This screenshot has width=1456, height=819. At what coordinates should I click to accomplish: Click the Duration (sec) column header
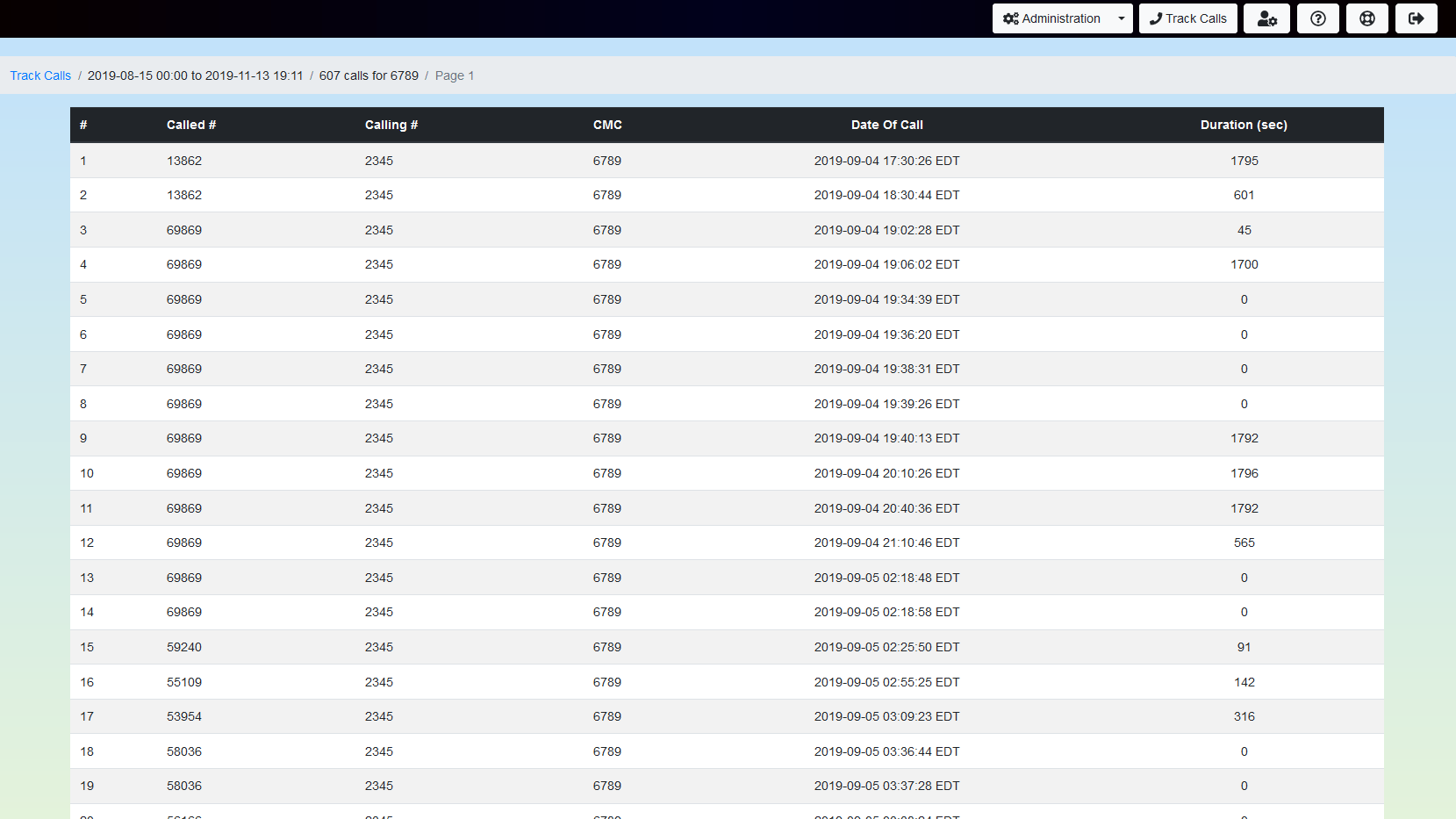[x=1244, y=125]
